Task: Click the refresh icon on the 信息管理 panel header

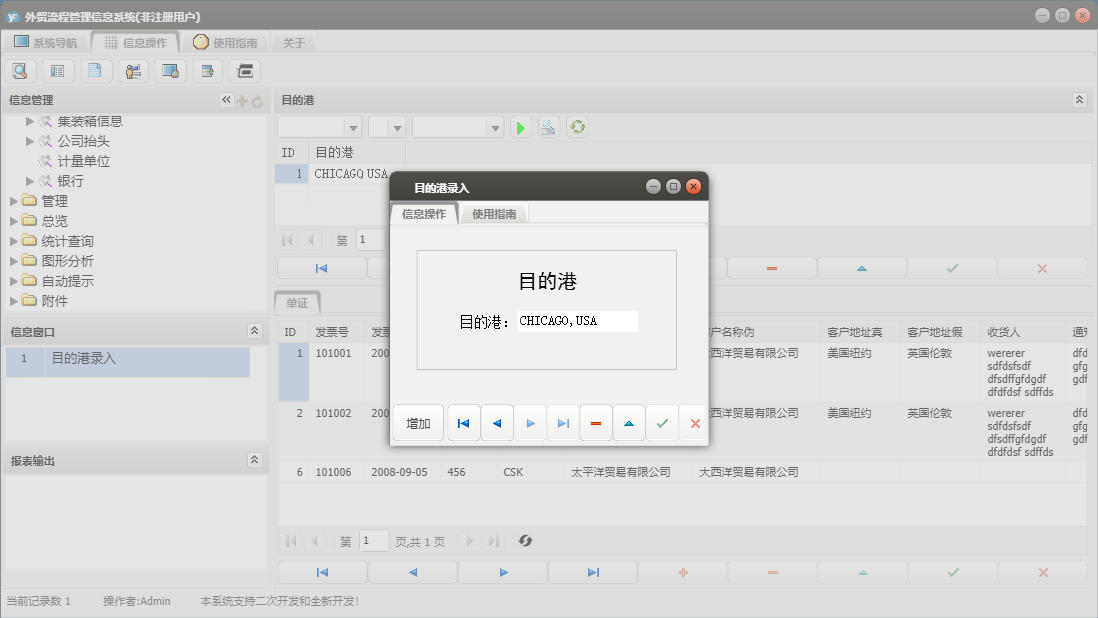Action: [256, 99]
